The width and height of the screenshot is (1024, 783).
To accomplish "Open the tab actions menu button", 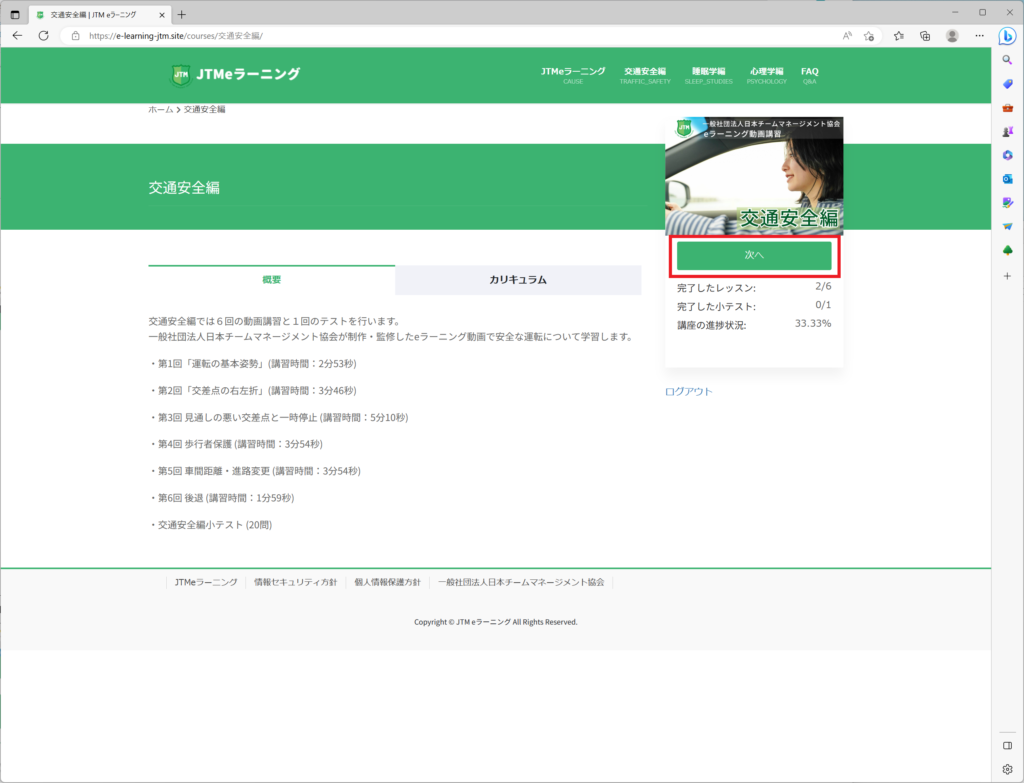I will (15, 14).
